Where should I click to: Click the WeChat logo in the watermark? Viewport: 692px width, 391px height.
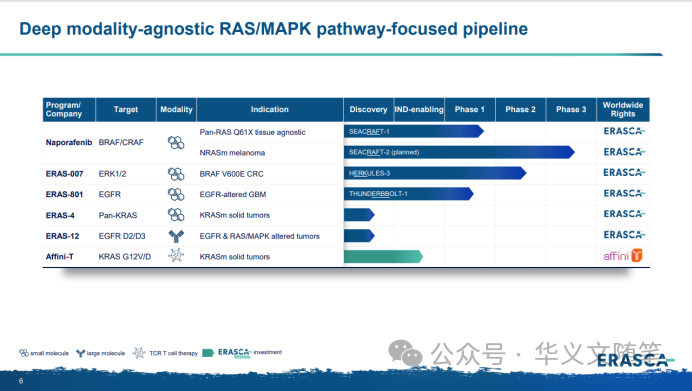click(405, 353)
